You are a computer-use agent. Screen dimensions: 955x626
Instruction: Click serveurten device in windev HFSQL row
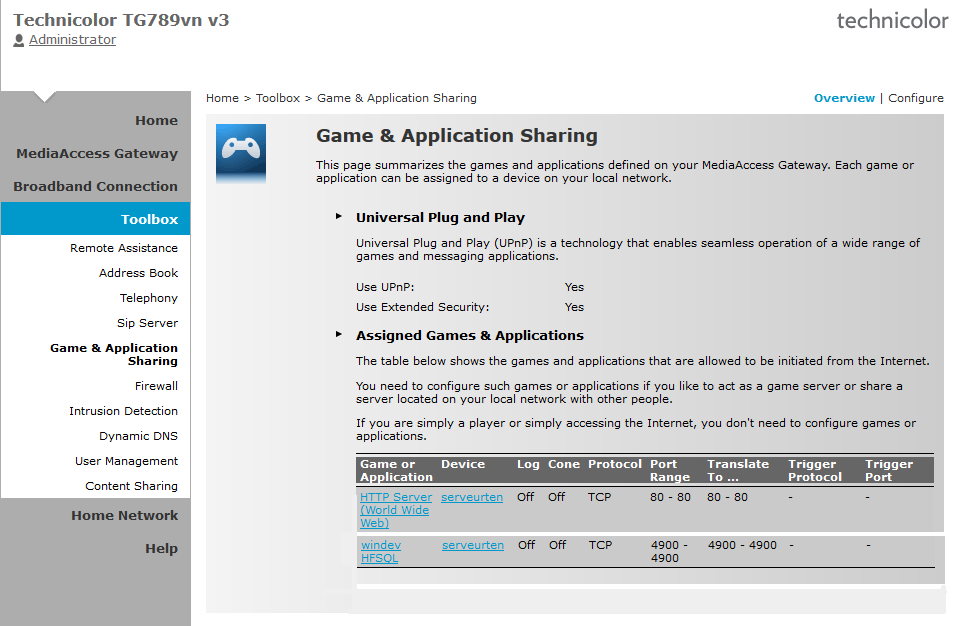tap(473, 545)
